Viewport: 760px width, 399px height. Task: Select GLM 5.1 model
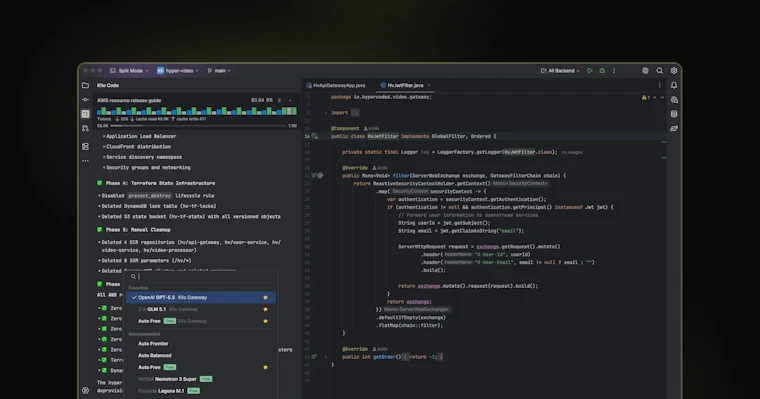coord(201,309)
